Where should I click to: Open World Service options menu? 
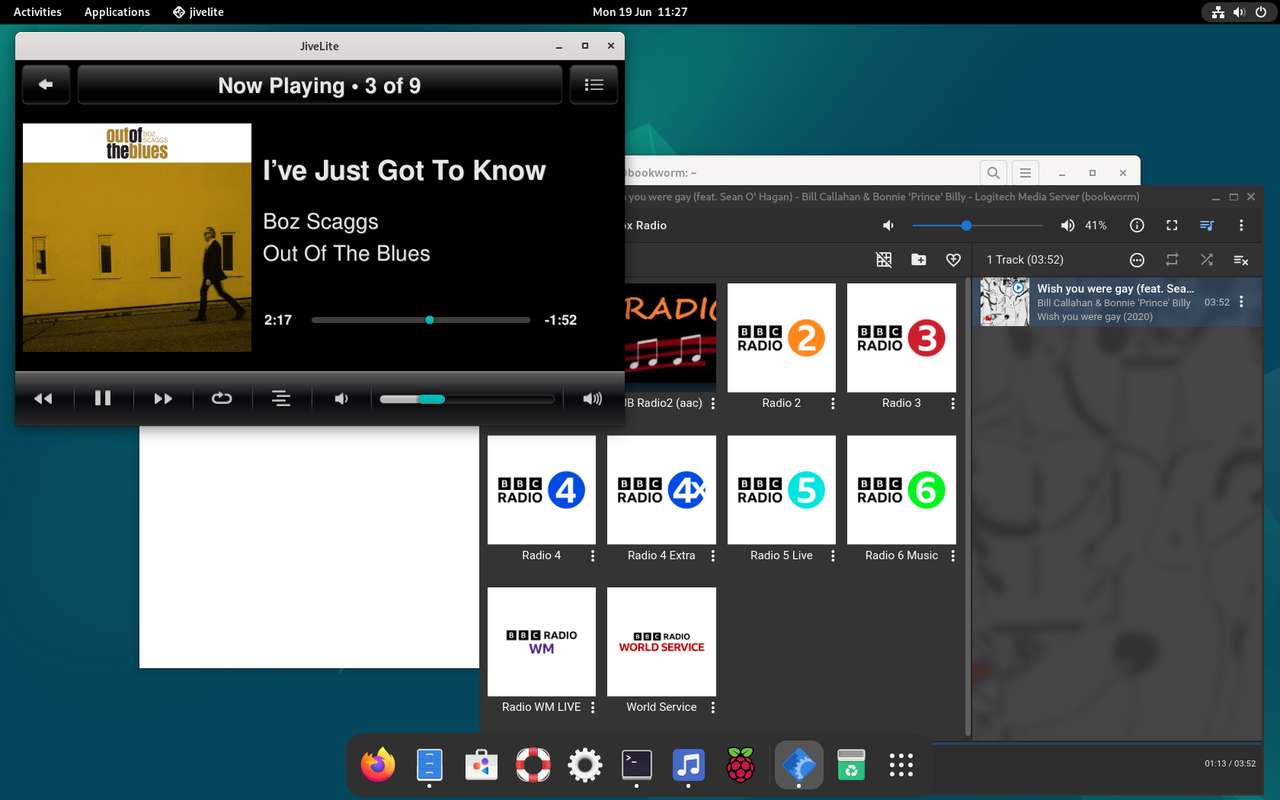pos(713,708)
